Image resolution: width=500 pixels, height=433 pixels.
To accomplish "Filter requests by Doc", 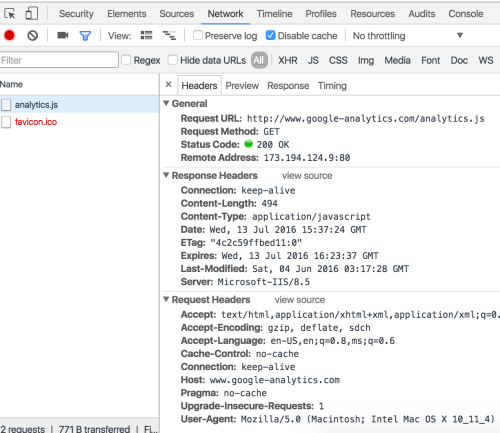I will (459, 60).
